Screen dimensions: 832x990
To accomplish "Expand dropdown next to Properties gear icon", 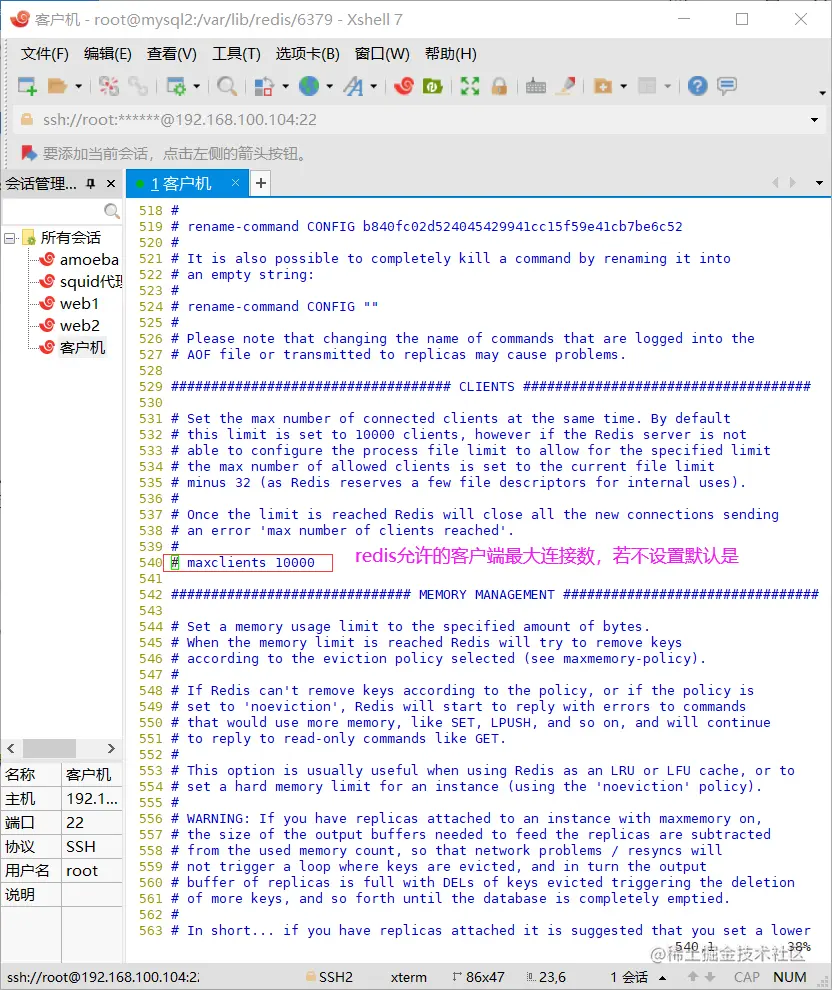I will coord(196,86).
